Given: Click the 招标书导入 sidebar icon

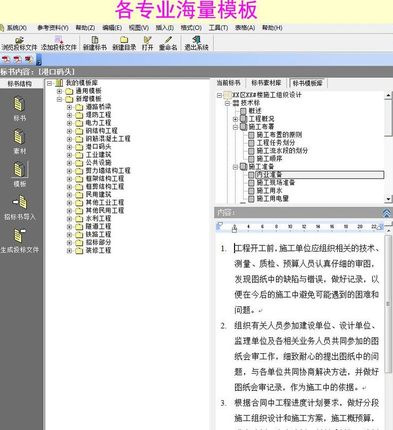Looking at the screenshot, I should (x=20, y=202).
